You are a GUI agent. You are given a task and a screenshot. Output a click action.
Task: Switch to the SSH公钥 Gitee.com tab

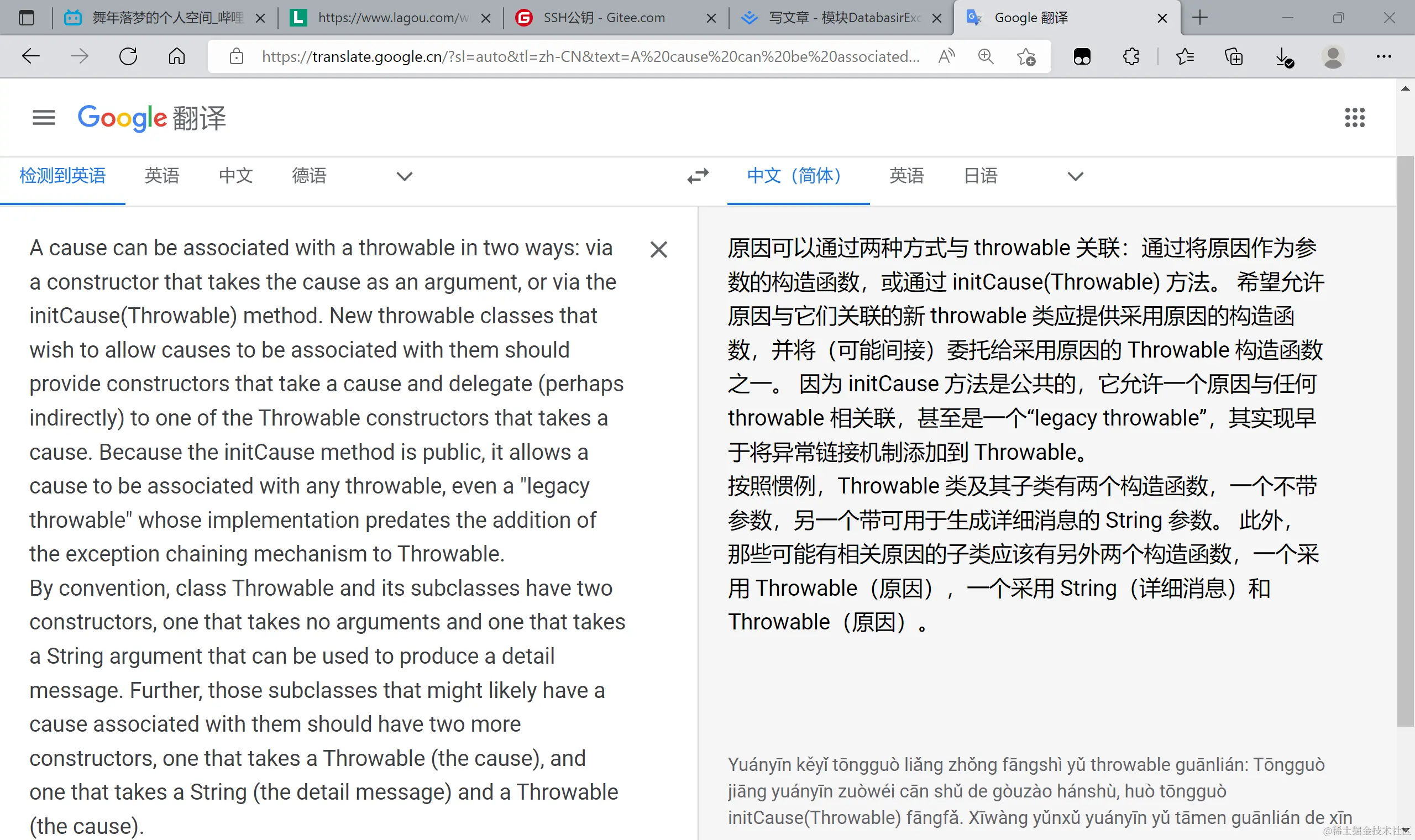[x=604, y=18]
